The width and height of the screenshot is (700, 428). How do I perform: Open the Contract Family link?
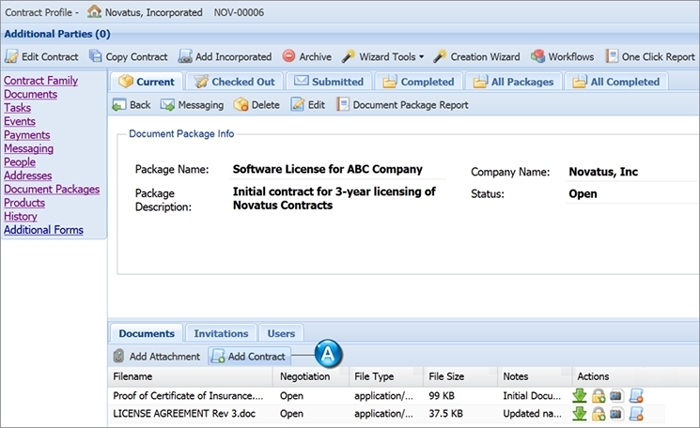pos(41,81)
